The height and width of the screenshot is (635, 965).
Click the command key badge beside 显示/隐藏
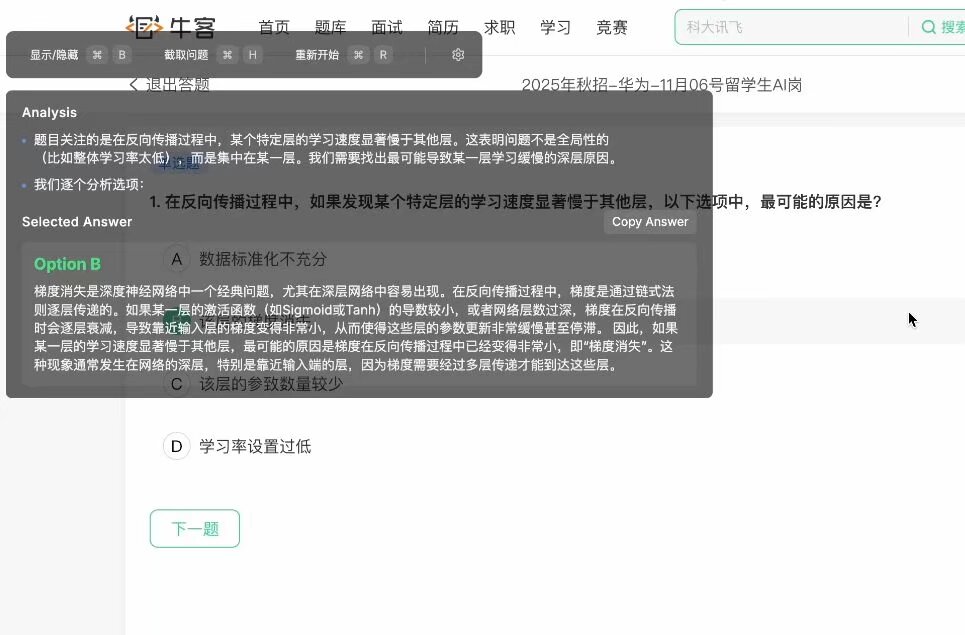(97, 55)
